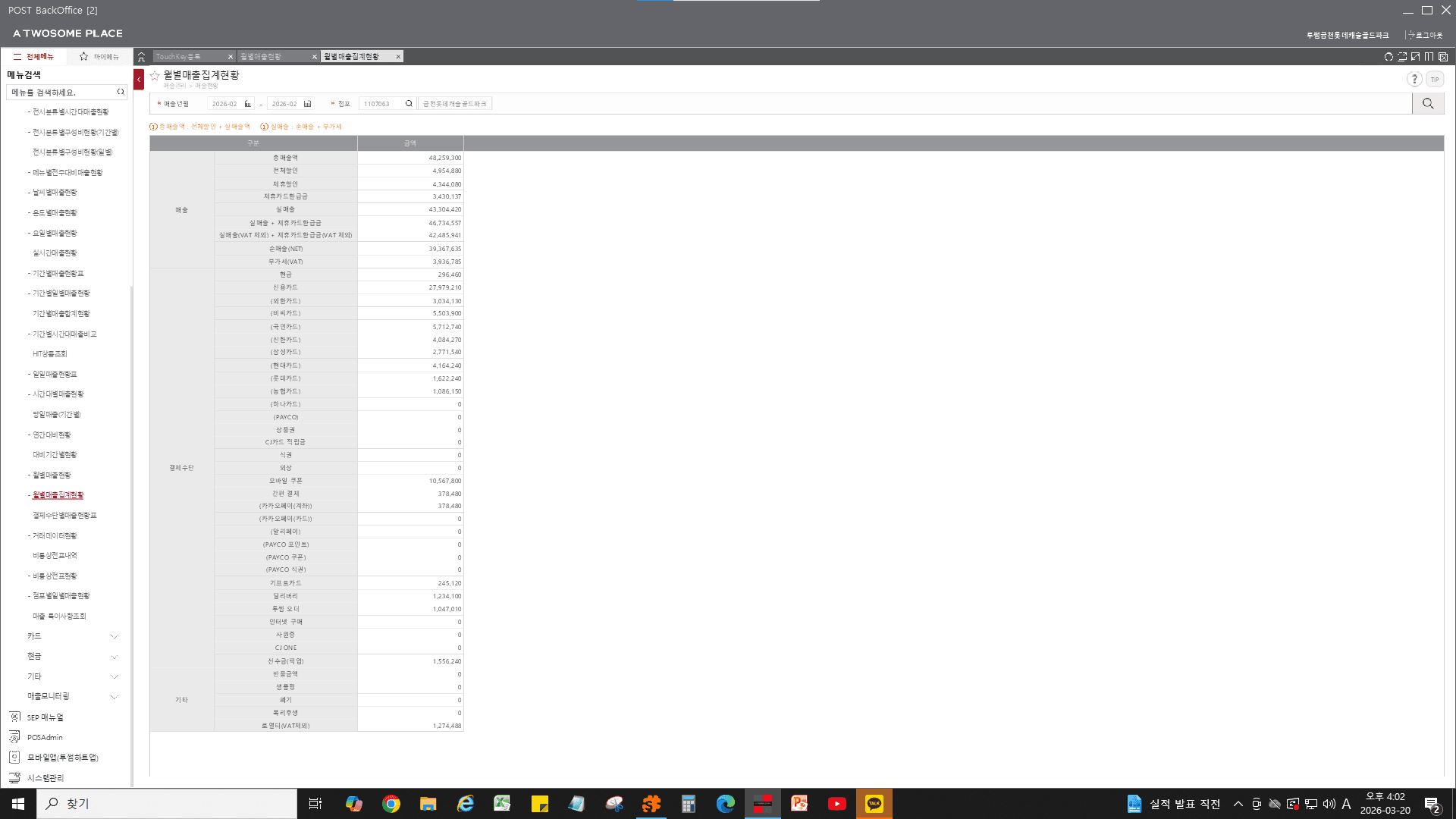Viewport: 1456px width, 819px height.
Task: Close the TouchKey등록 tab
Action: point(231,57)
